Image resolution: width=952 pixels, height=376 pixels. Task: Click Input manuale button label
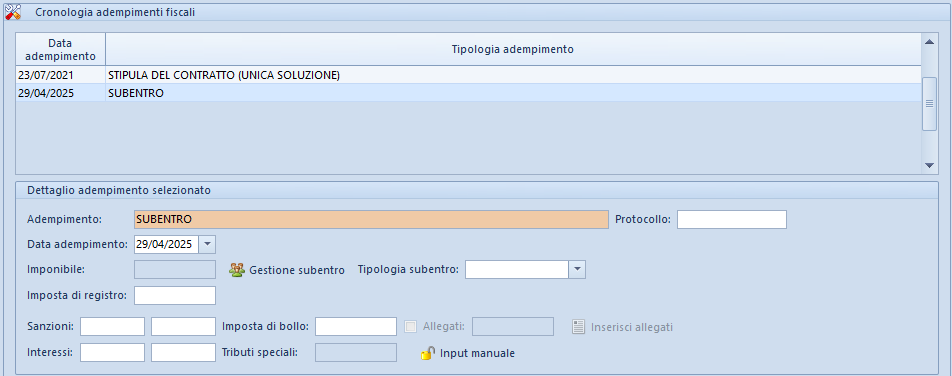point(477,353)
